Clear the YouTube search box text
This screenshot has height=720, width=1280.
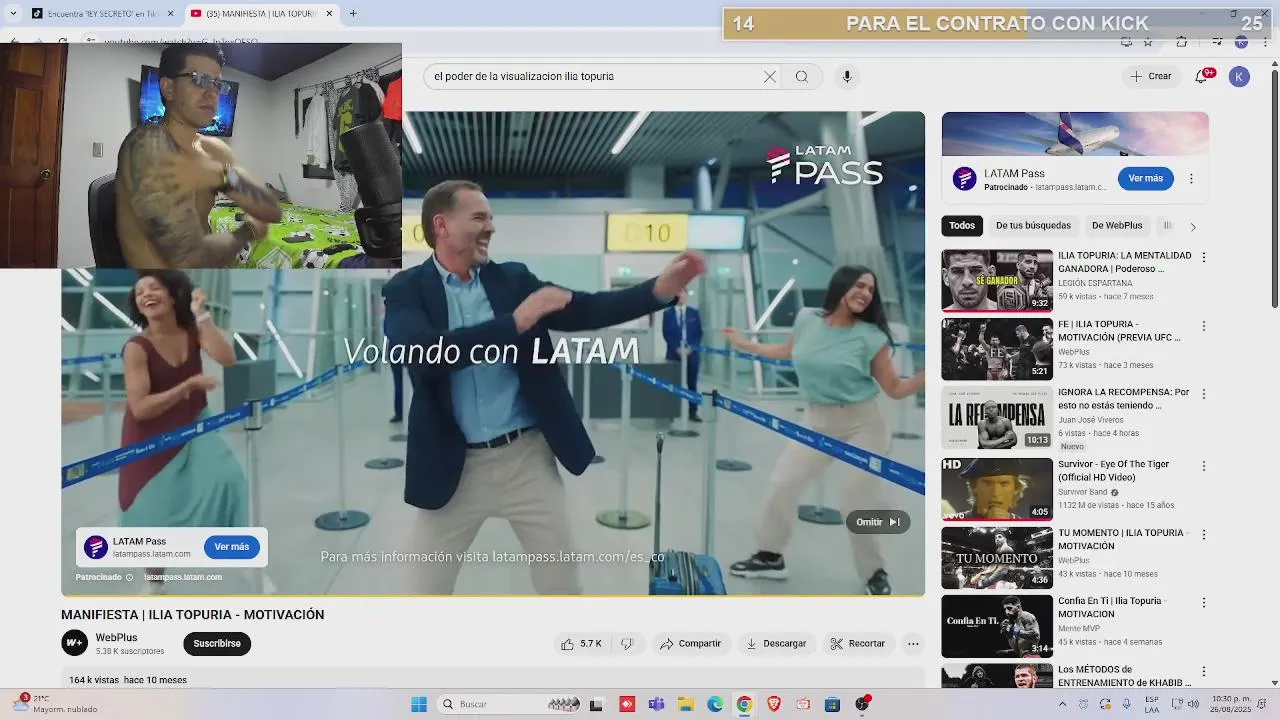[x=770, y=76]
